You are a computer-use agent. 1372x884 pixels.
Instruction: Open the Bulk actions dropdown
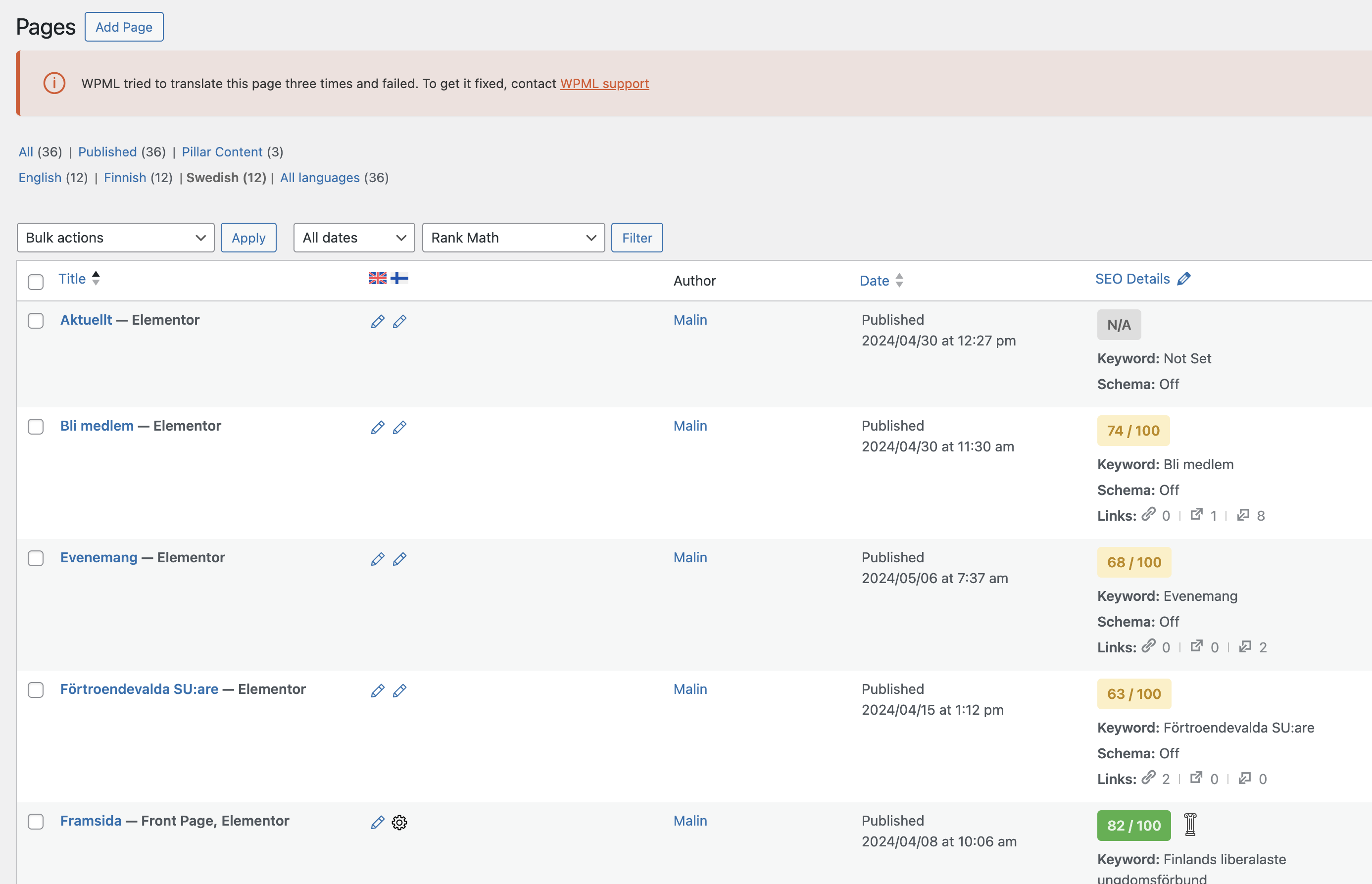[x=115, y=238]
